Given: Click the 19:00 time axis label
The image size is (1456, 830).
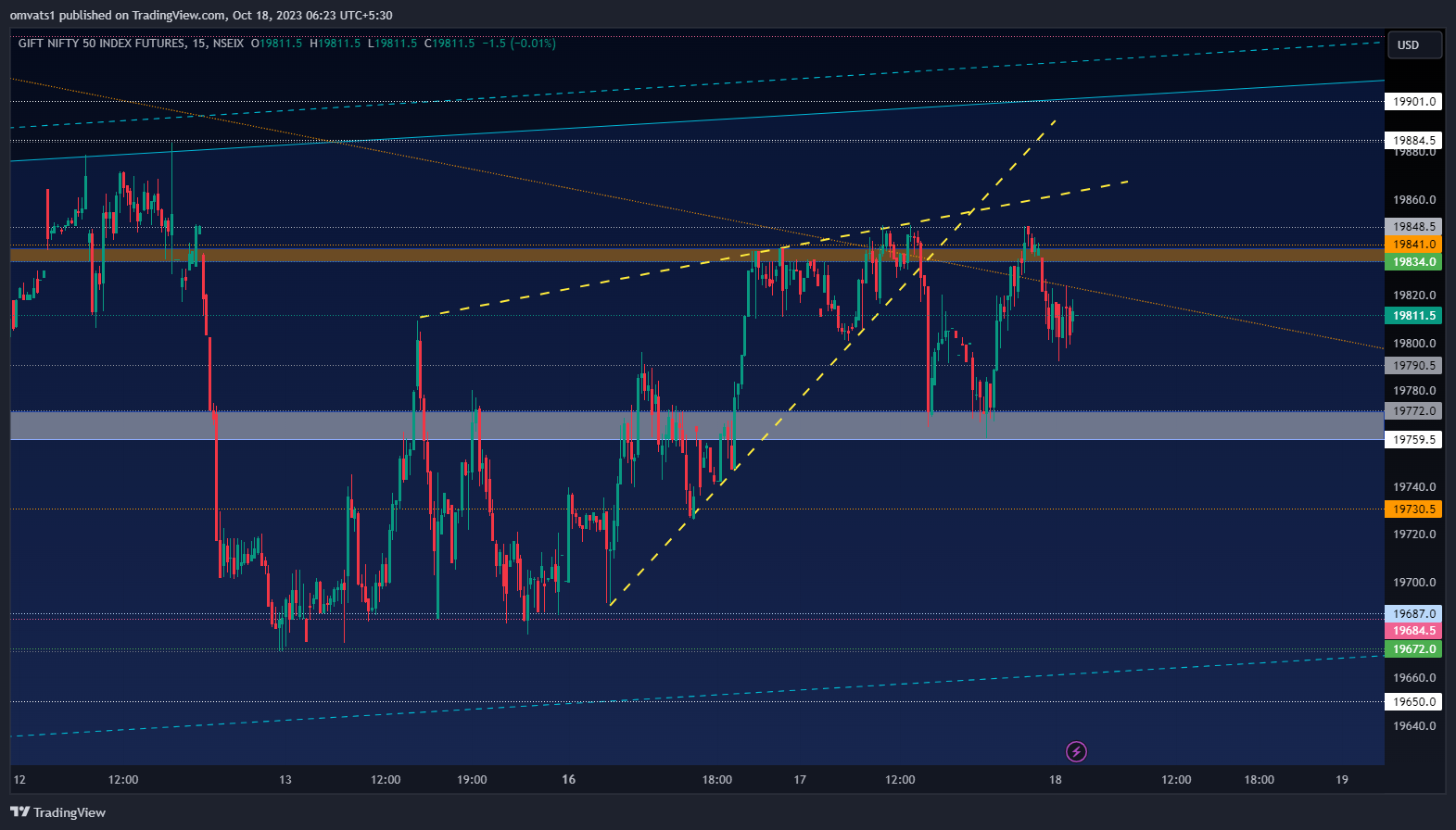Looking at the screenshot, I should point(472,780).
